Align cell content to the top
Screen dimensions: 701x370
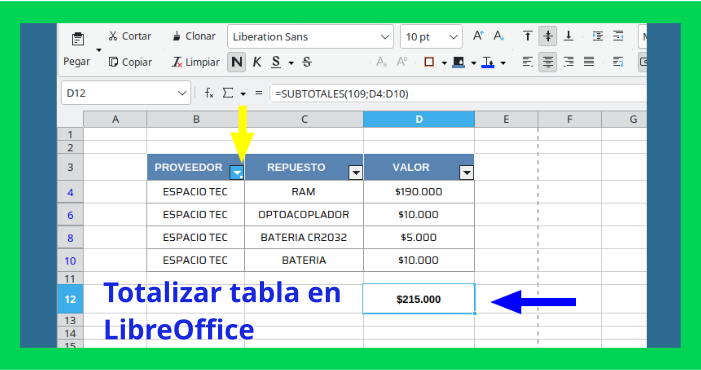tap(528, 36)
